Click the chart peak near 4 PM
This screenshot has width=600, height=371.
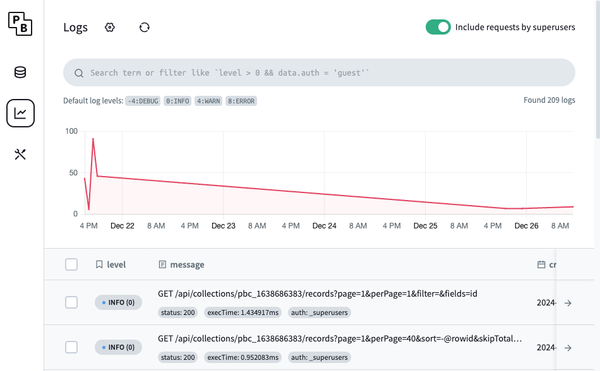point(93,139)
